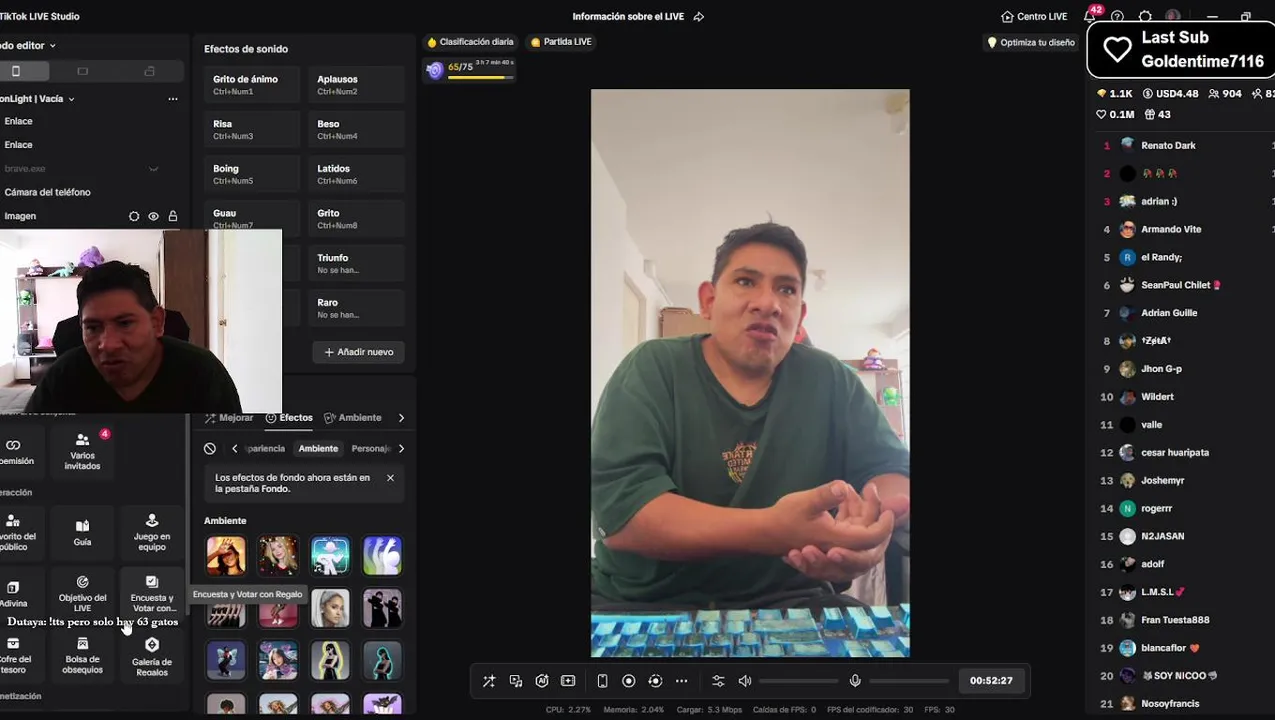Adjust the speaker volume slider
1275x720 pixels.
click(799, 681)
